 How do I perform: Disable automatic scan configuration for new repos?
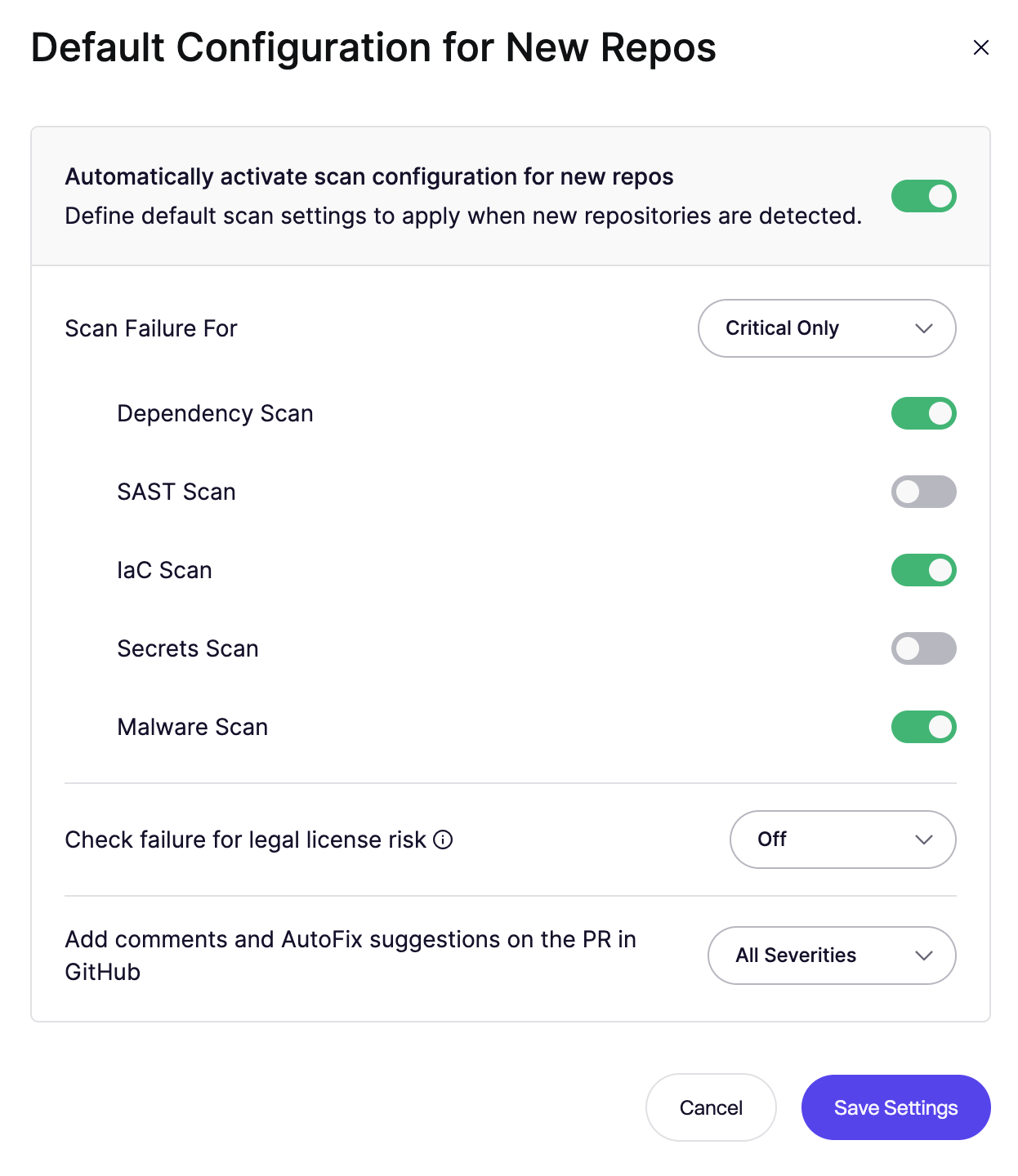pyautogui.click(x=923, y=196)
